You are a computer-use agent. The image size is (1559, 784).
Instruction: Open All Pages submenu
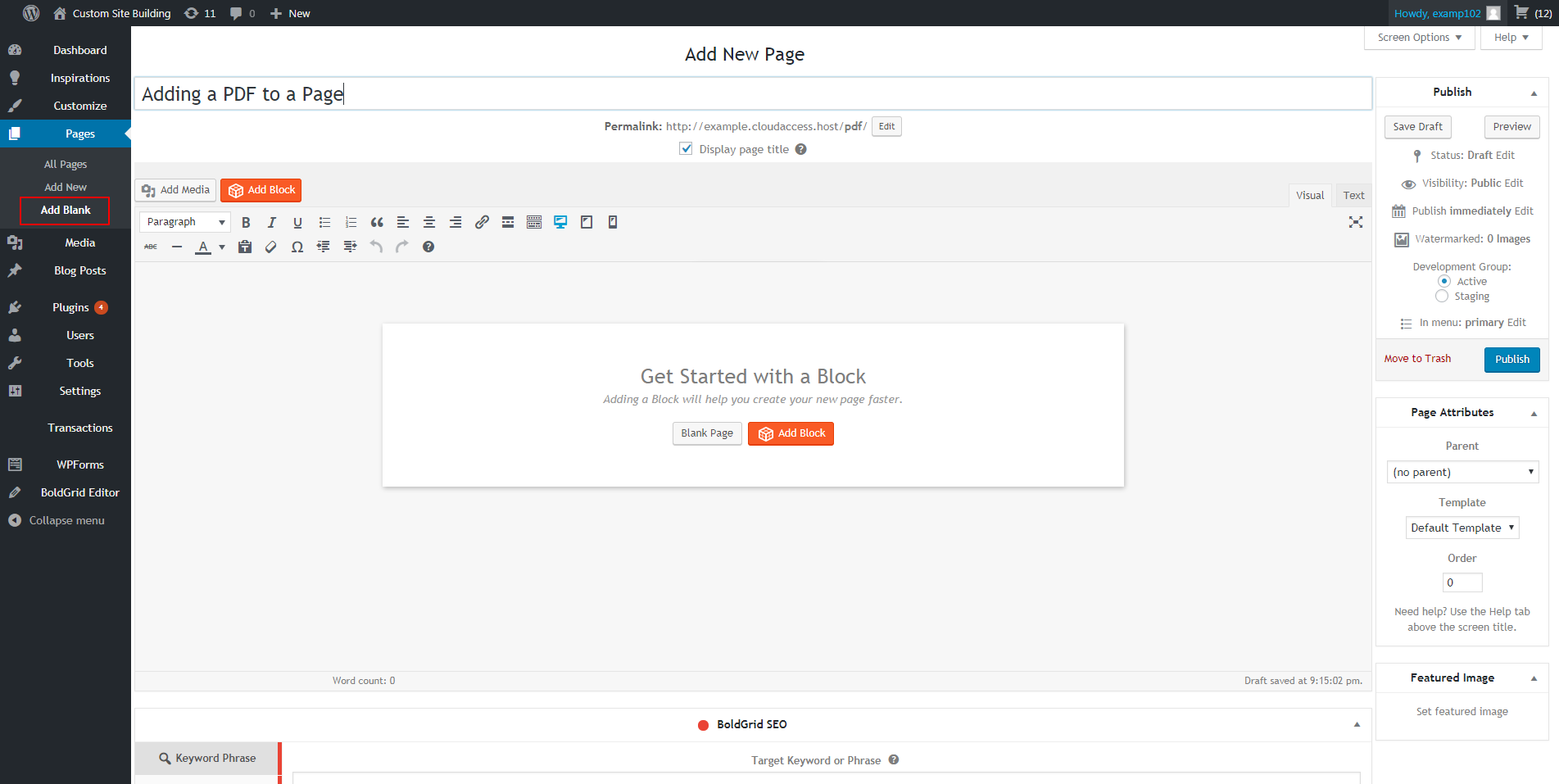pyautogui.click(x=66, y=165)
